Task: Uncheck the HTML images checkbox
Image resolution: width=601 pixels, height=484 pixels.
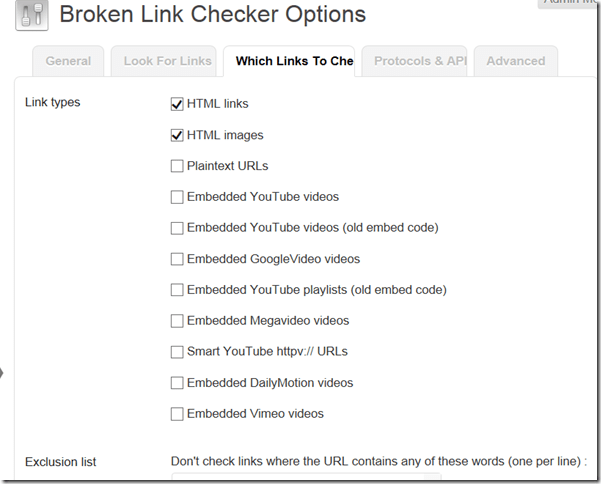Action: (177, 135)
